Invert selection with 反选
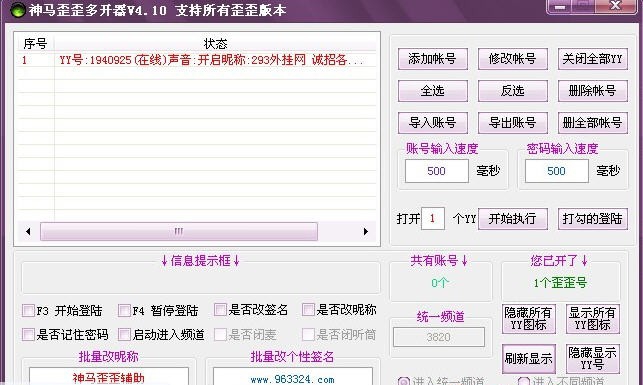The height and width of the screenshot is (385, 643). click(513, 91)
